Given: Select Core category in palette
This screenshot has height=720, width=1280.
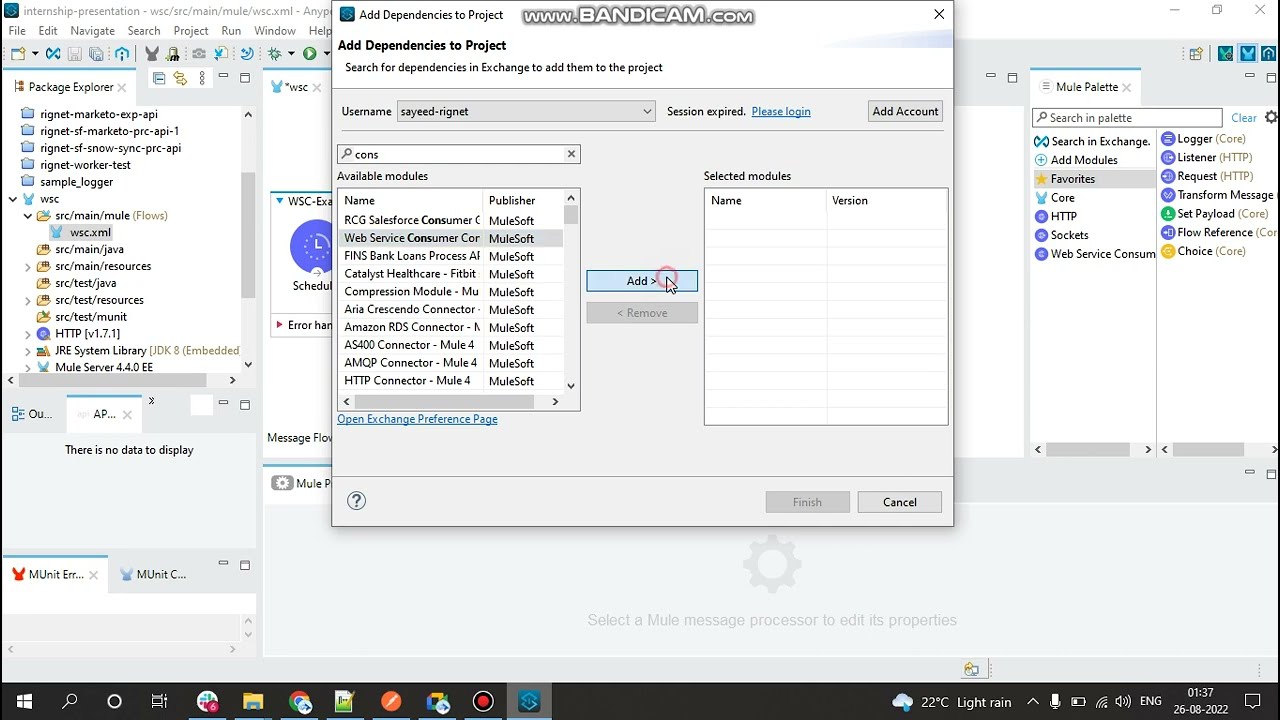Looking at the screenshot, I should (1055, 198).
